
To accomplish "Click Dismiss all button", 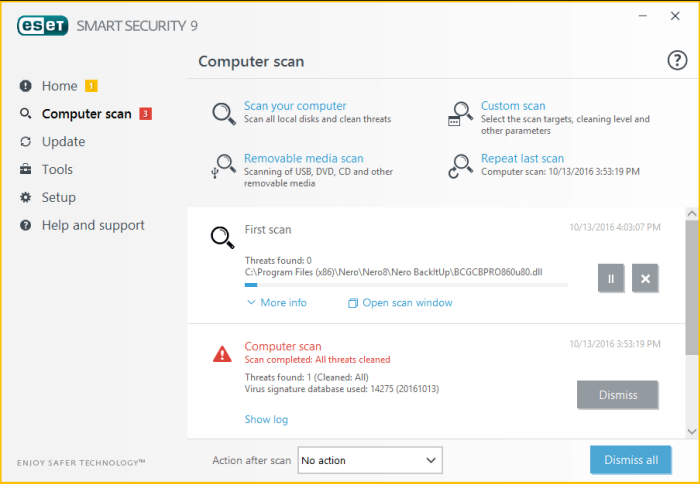I will [x=630, y=459].
